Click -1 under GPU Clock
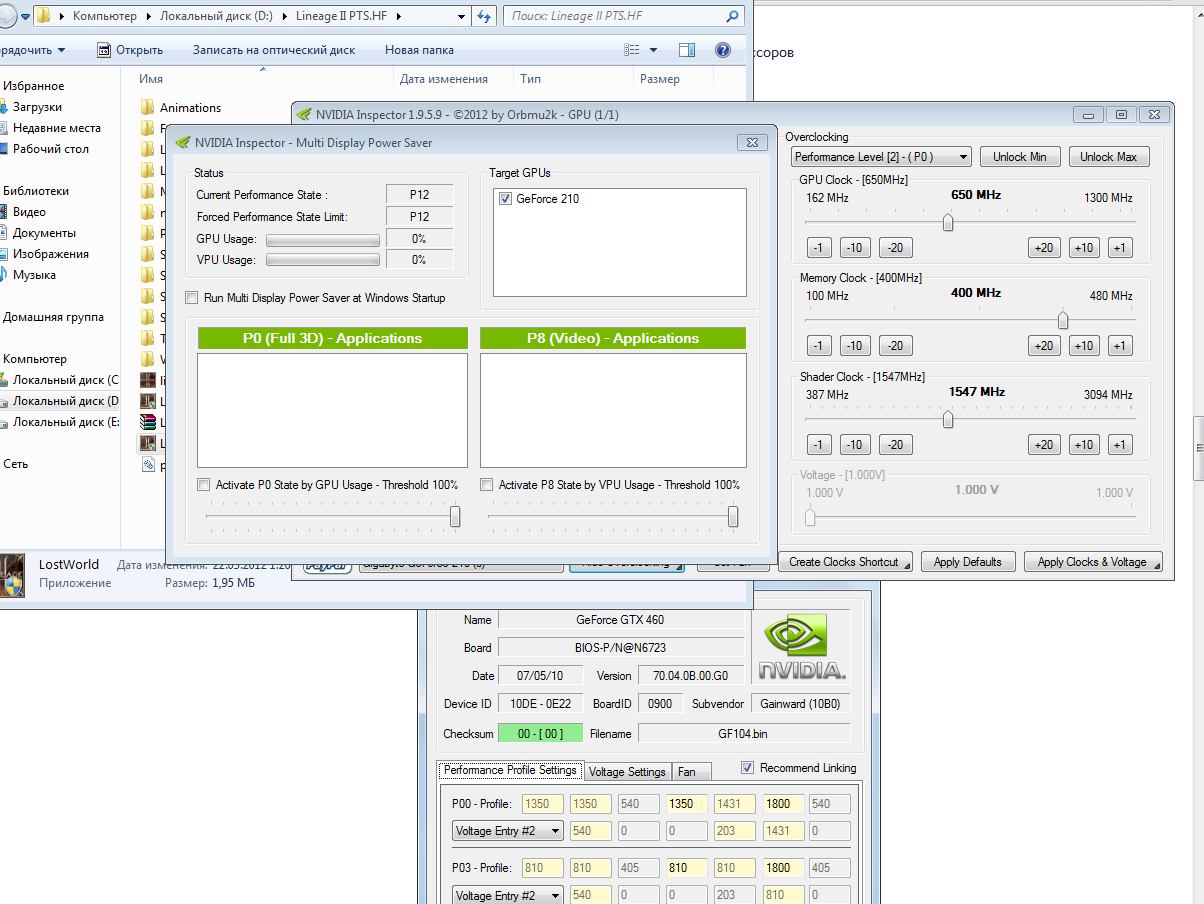This screenshot has height=904, width=1204. tap(818, 248)
